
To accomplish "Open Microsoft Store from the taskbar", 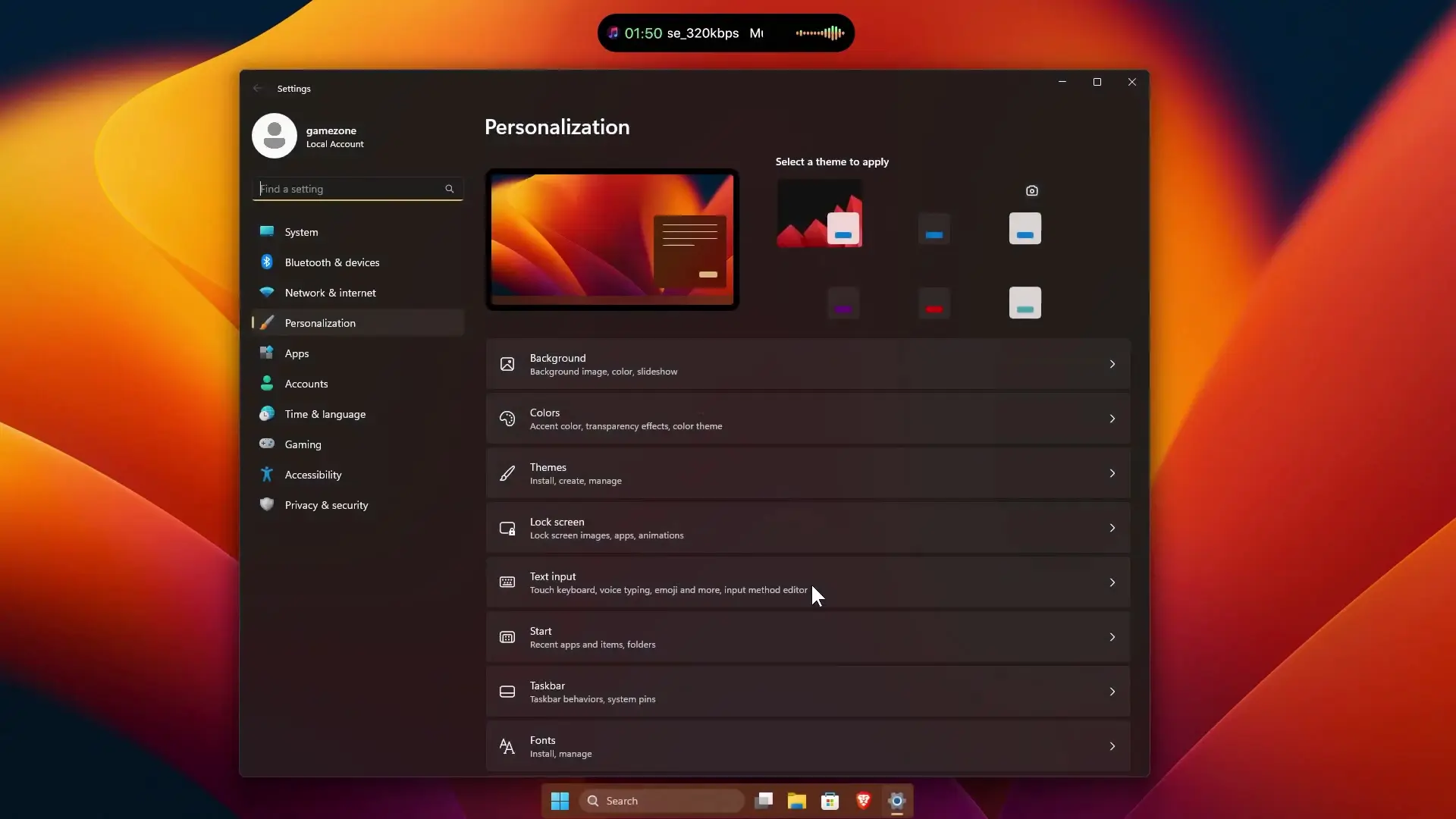I will (830, 801).
